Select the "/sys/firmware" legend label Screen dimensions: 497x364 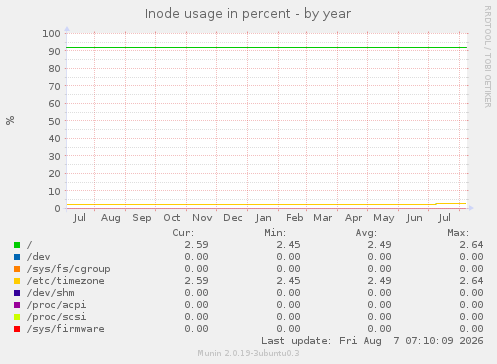click(66, 329)
